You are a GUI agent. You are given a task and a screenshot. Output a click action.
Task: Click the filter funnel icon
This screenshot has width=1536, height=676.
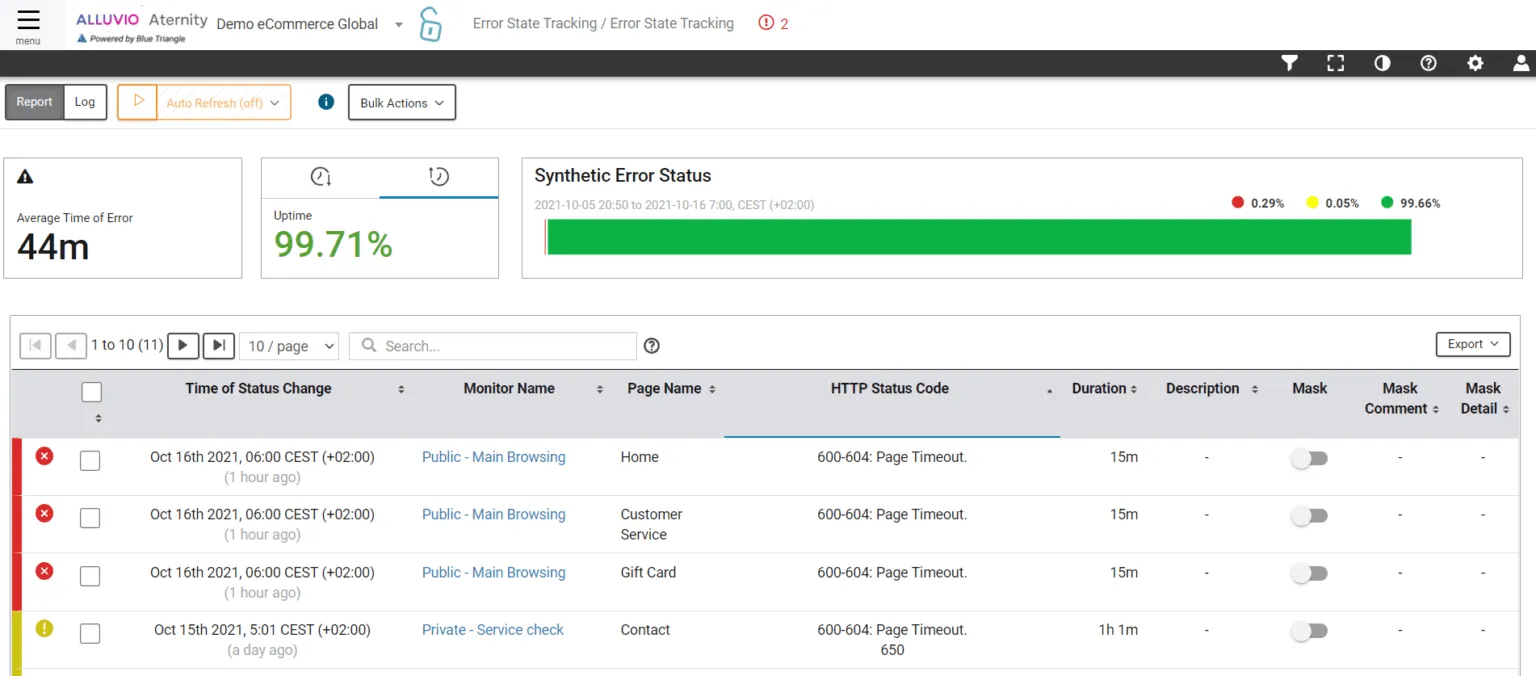[1290, 63]
